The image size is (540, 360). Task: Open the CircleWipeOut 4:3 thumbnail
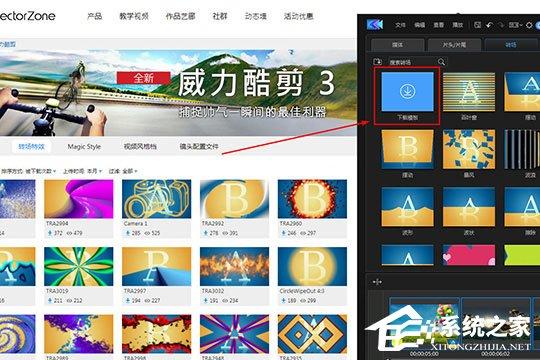(x=312, y=266)
